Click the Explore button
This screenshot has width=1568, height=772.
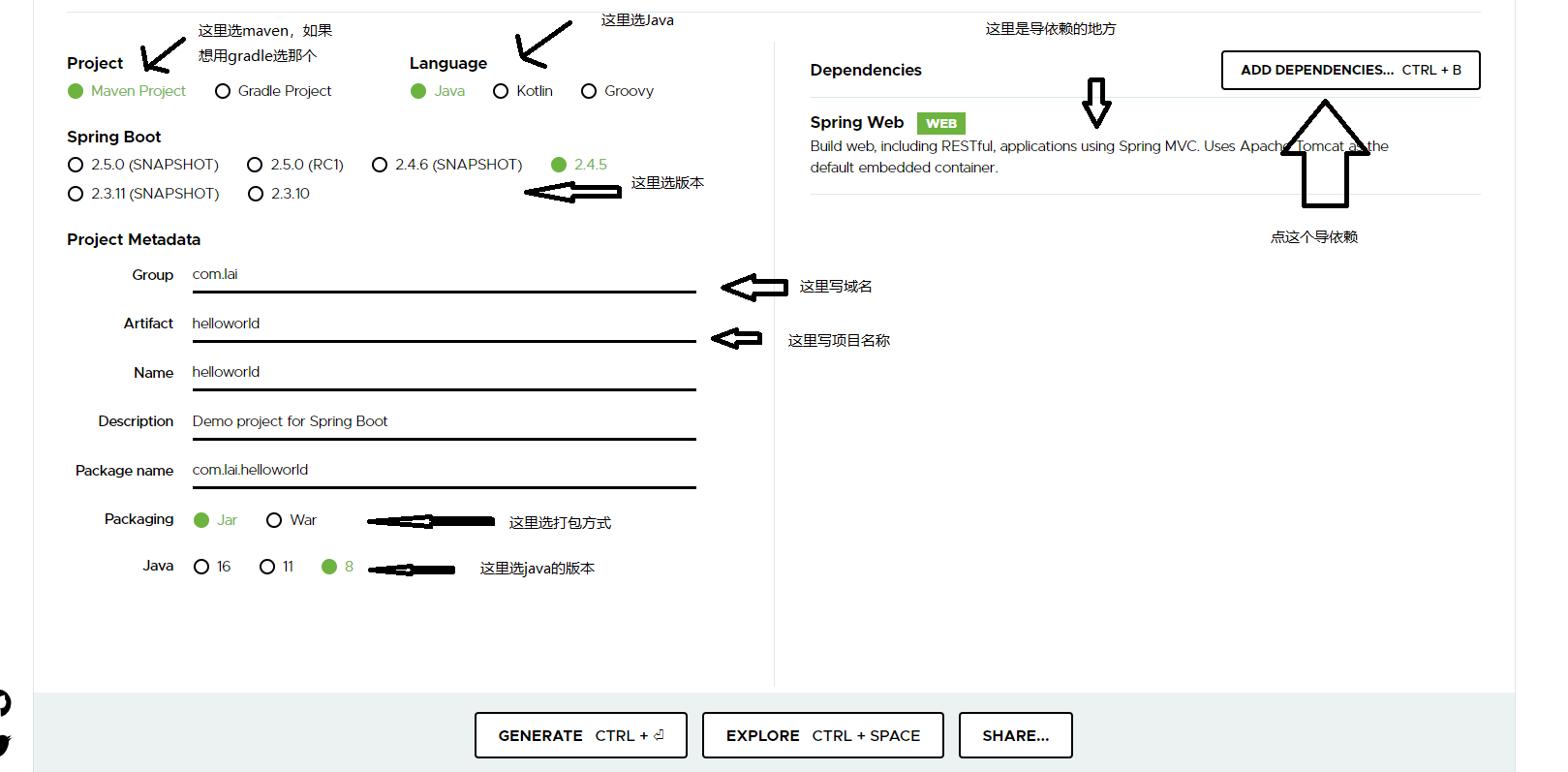click(823, 735)
